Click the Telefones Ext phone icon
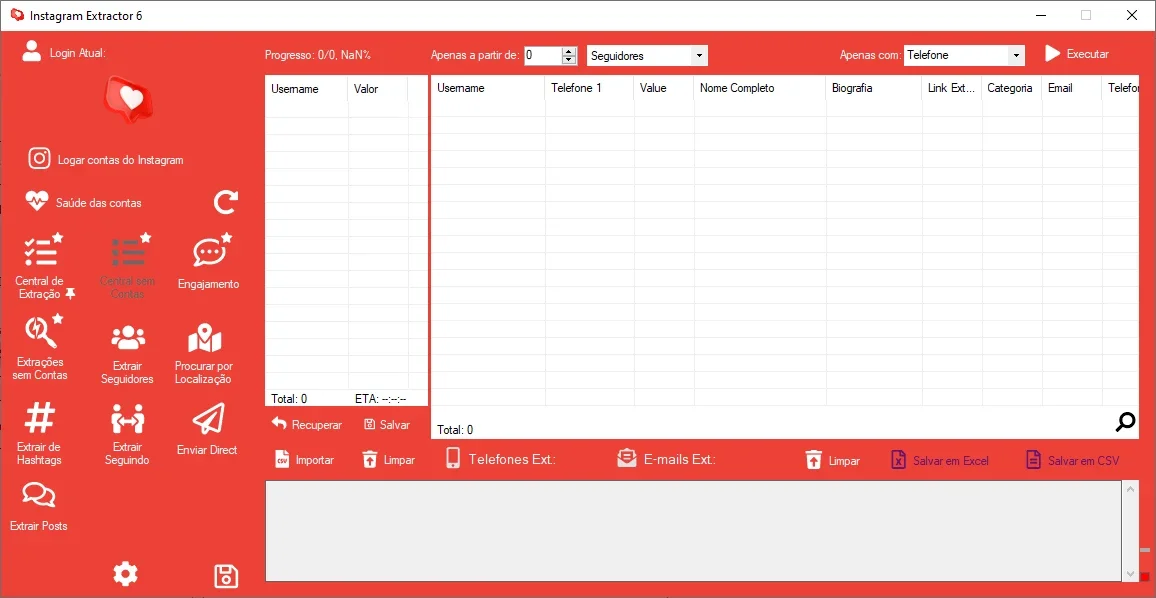This screenshot has height=598, width=1156. pos(453,459)
